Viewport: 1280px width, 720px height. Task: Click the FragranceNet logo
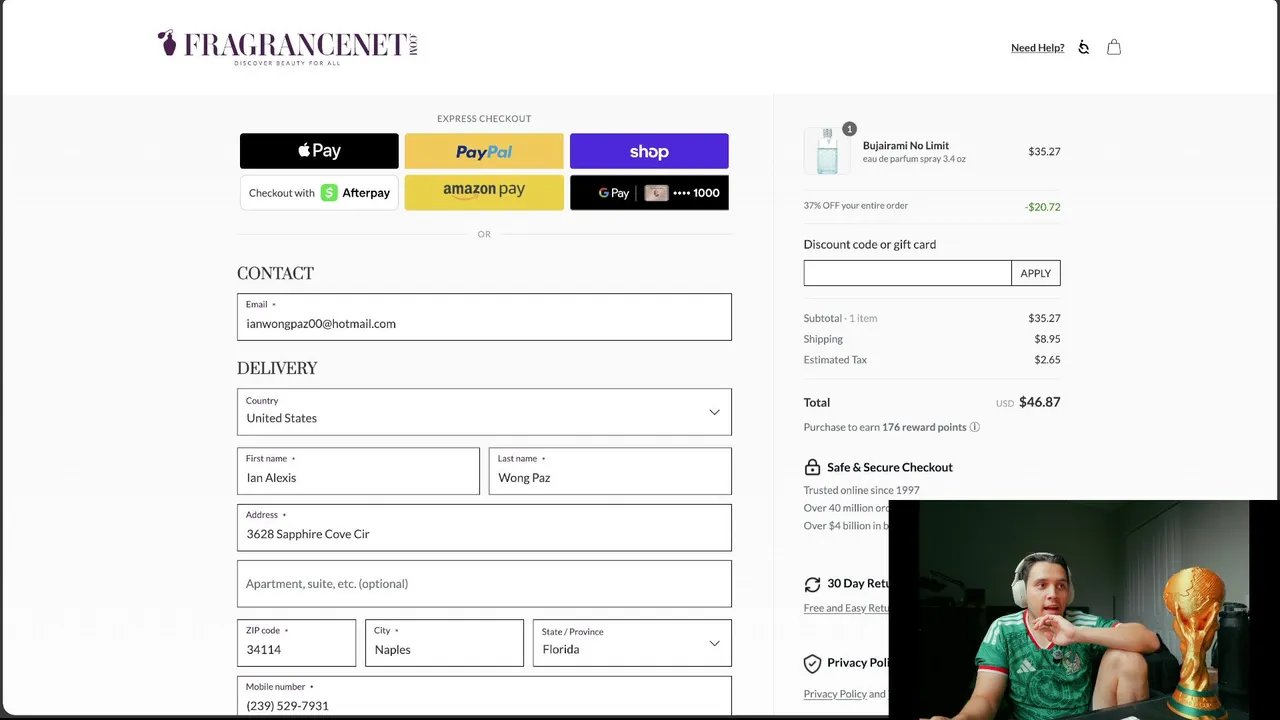point(288,47)
